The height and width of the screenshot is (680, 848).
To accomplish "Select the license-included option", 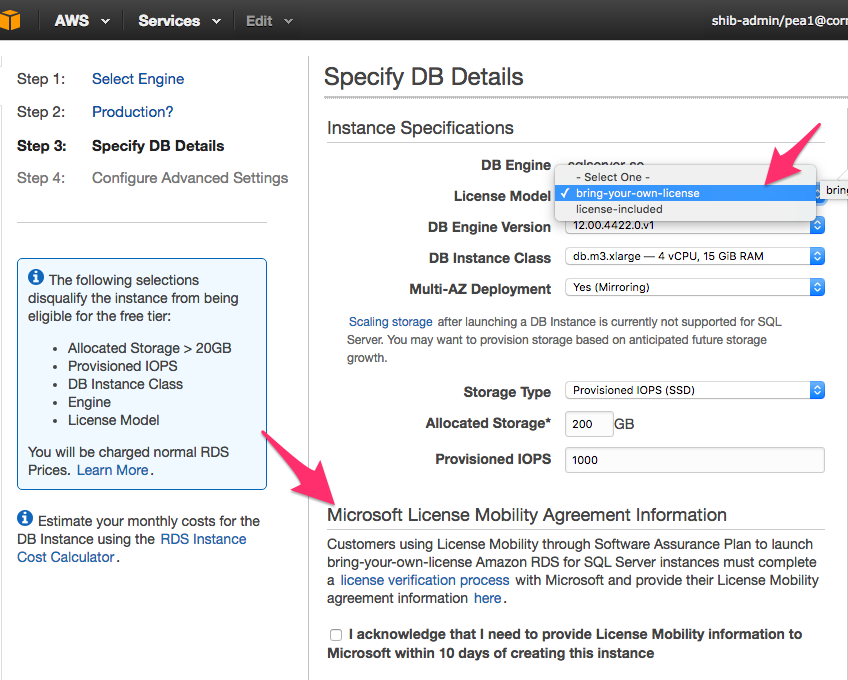I will pos(685,209).
